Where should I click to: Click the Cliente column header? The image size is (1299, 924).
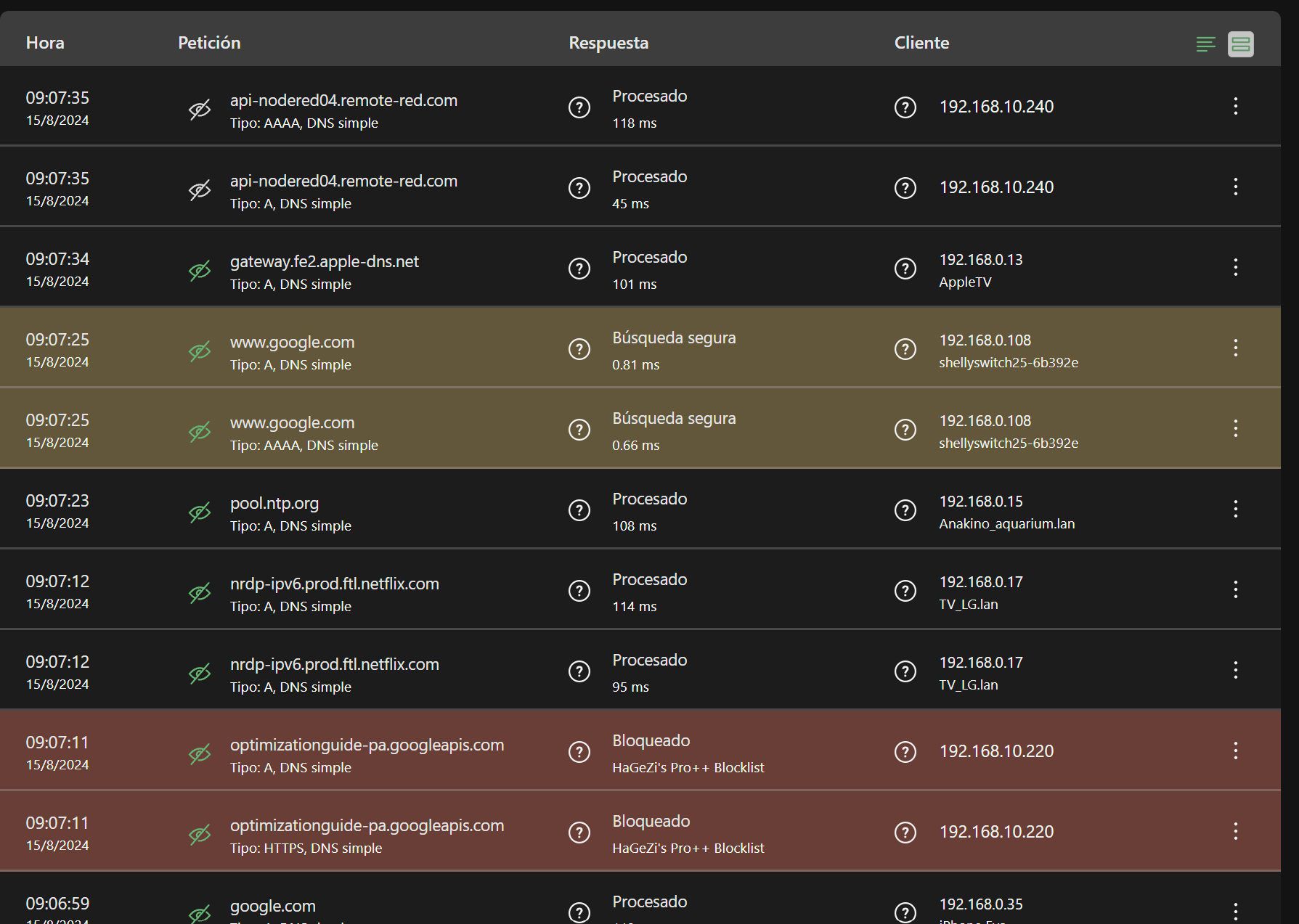pos(921,43)
